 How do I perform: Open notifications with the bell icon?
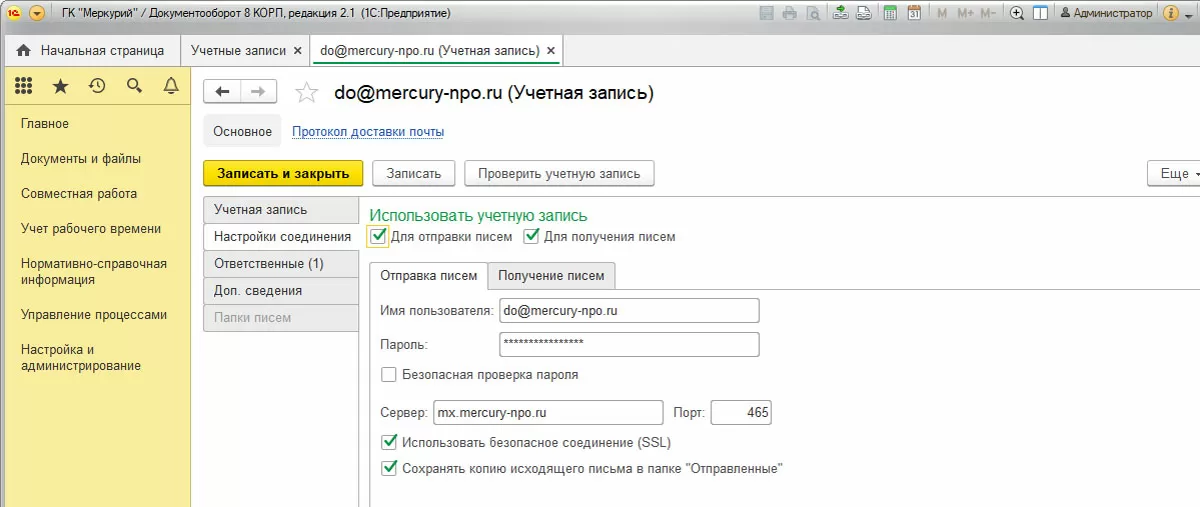(171, 87)
